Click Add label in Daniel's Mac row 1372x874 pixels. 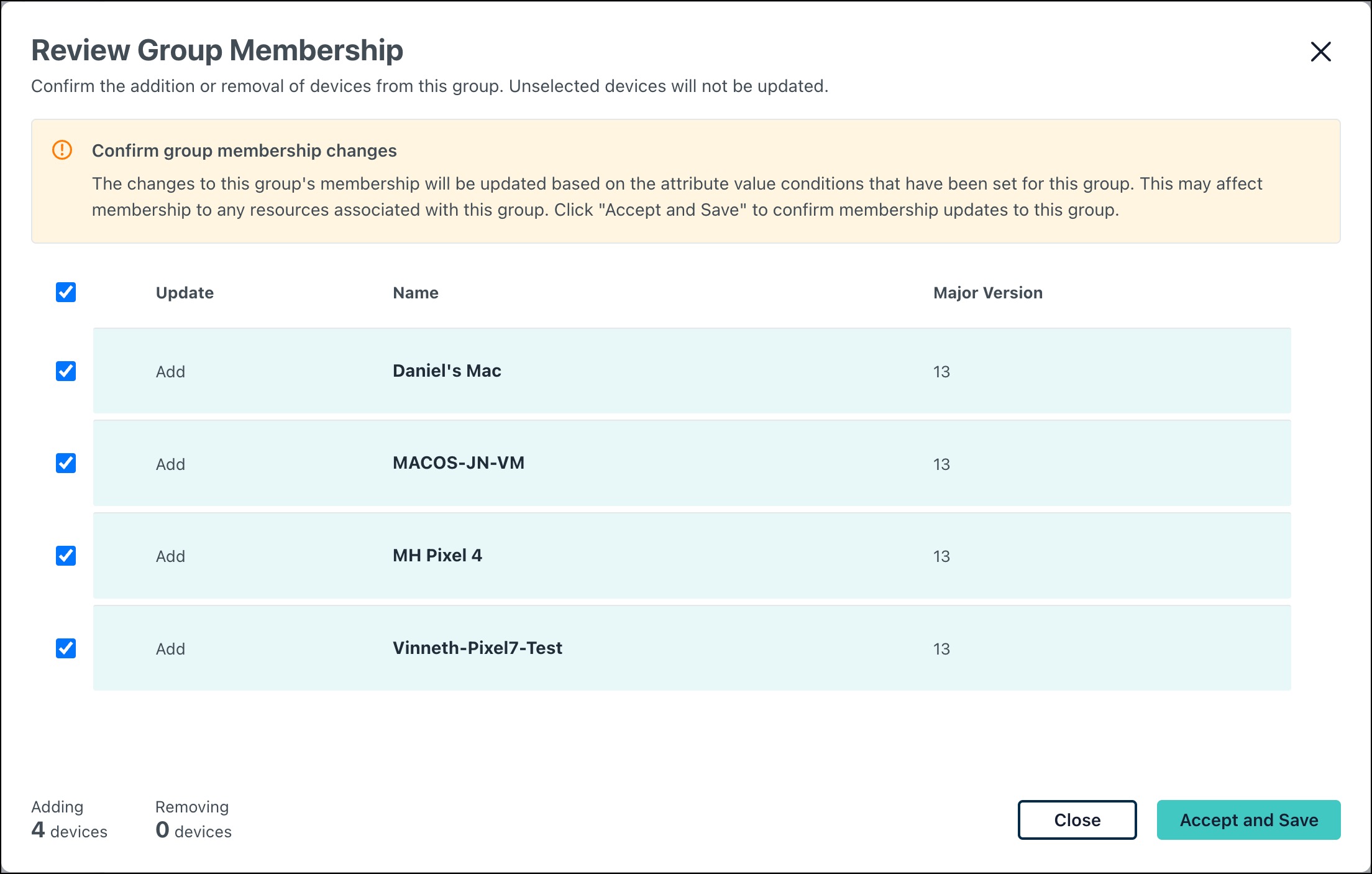(170, 372)
